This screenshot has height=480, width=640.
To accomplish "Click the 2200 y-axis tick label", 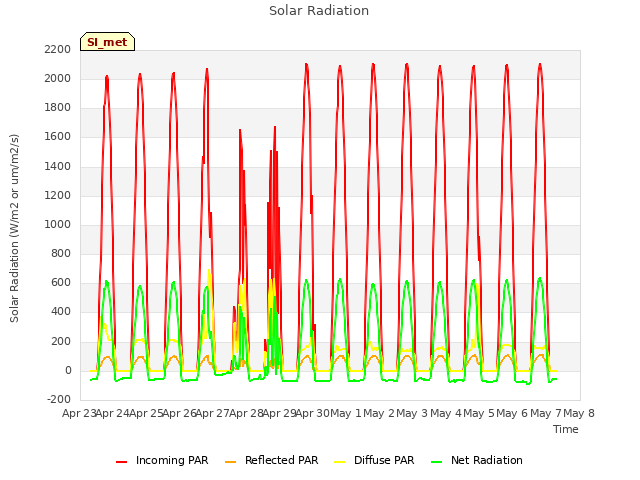I will click(x=58, y=49).
